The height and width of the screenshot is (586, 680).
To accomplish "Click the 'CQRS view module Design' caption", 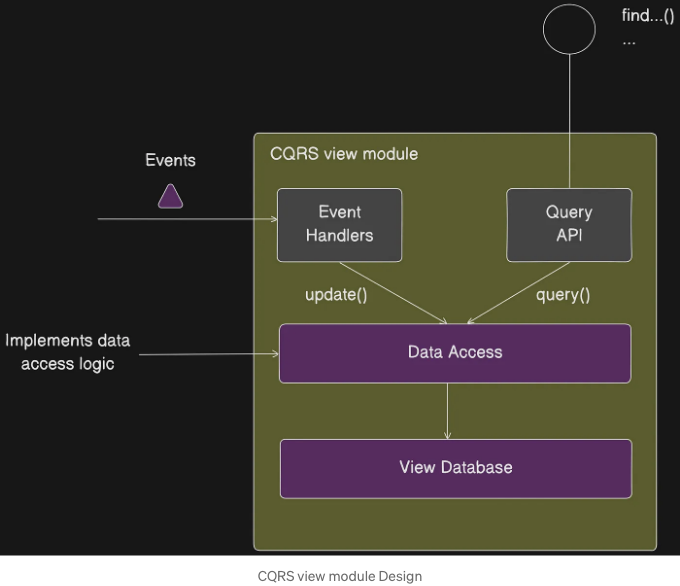I will 340,576.
